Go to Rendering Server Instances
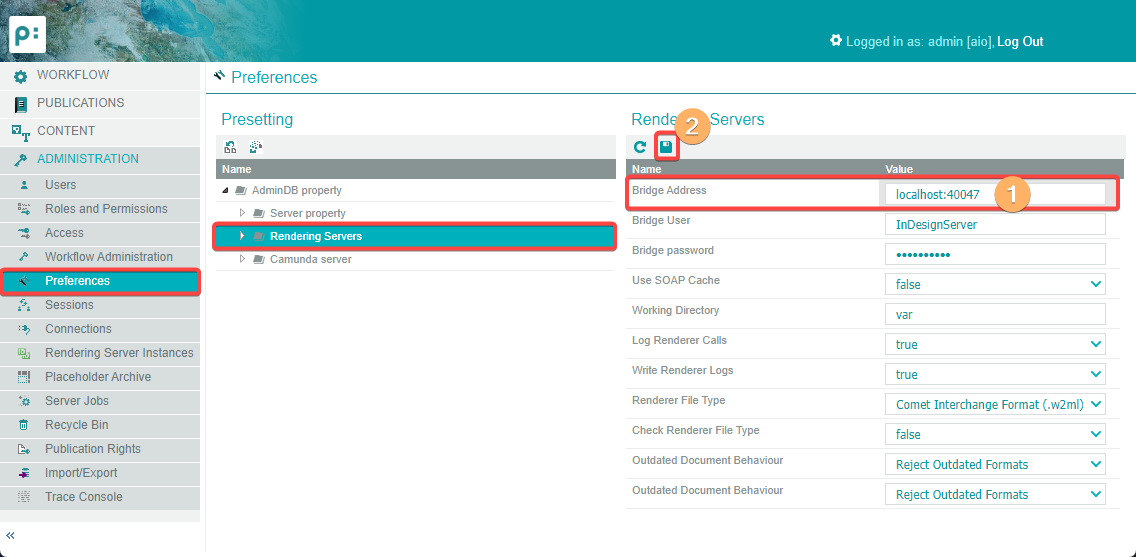The image size is (1136, 557). (119, 353)
